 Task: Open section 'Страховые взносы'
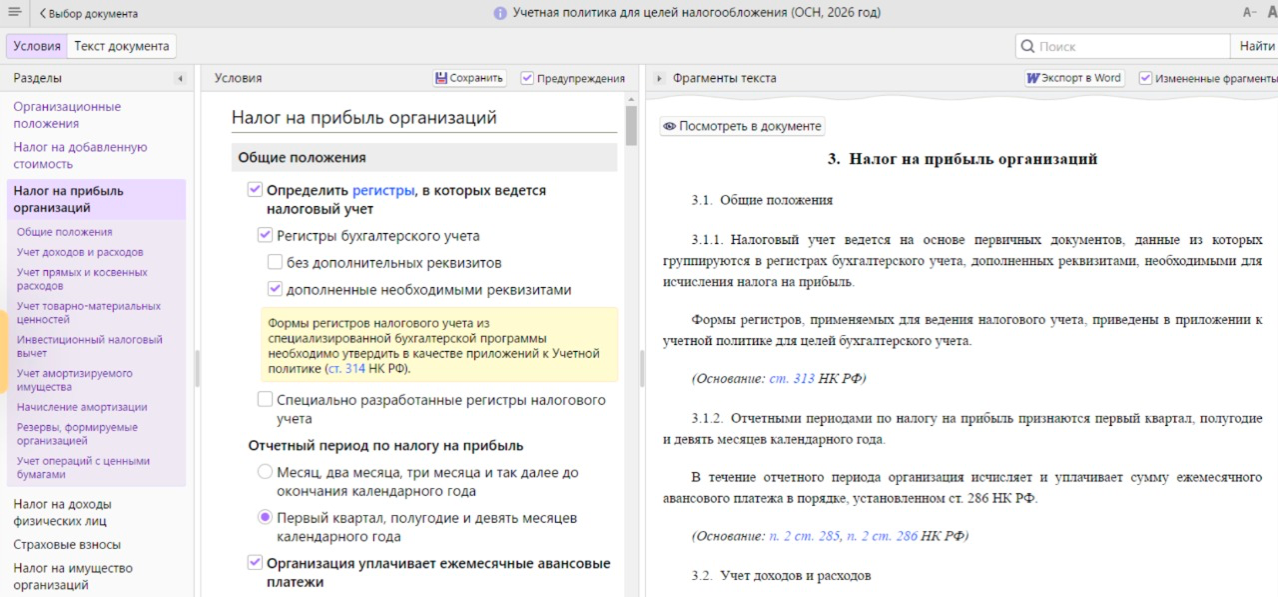click(x=67, y=545)
